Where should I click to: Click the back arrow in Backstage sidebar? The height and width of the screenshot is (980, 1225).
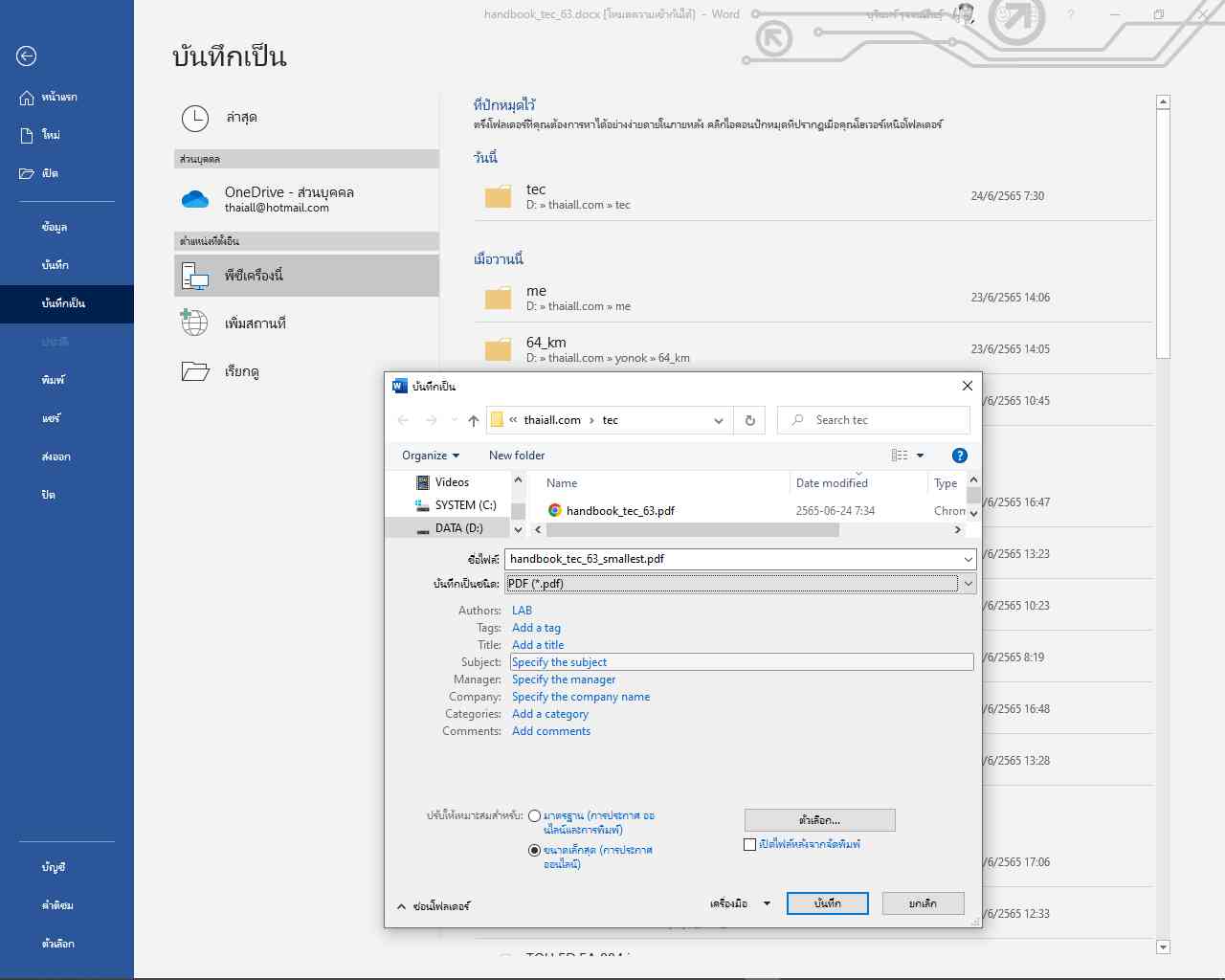pos(27,56)
